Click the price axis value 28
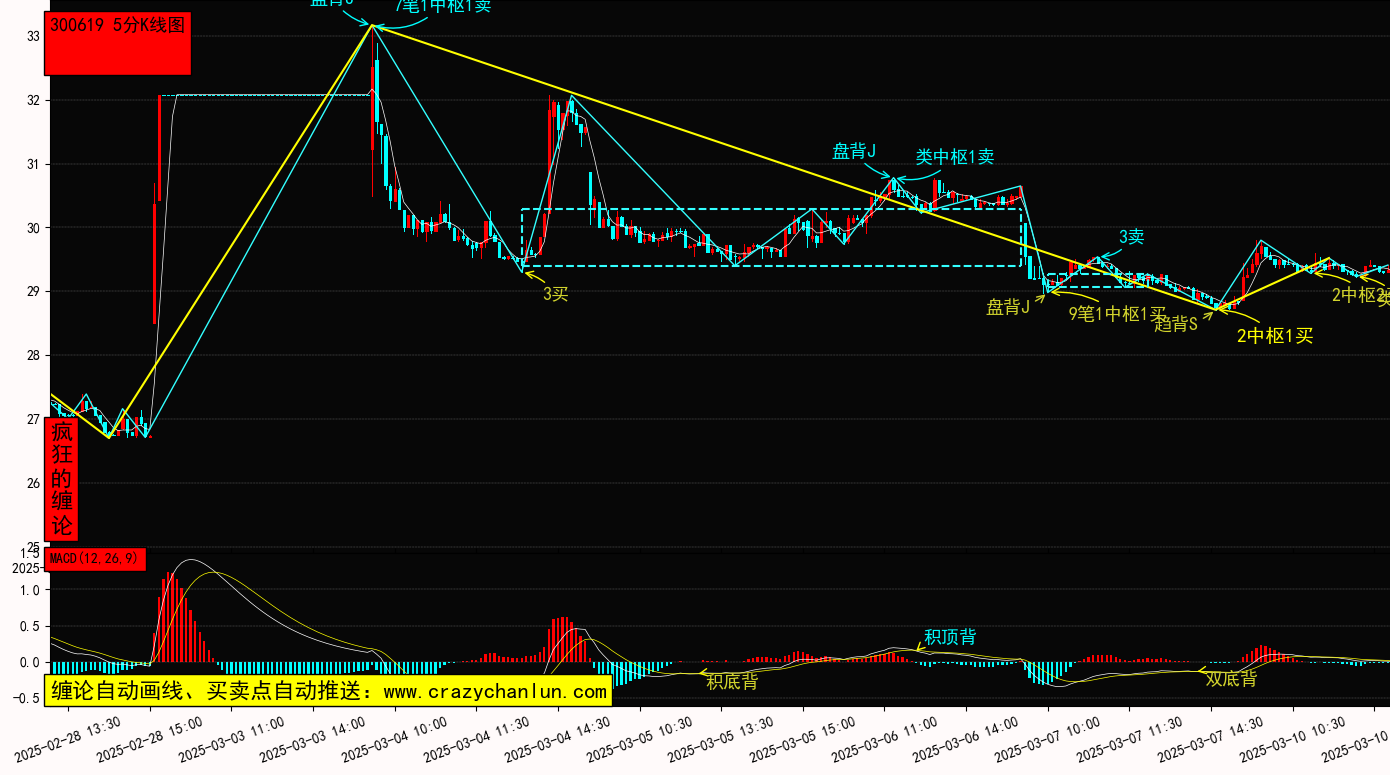 tap(32, 356)
